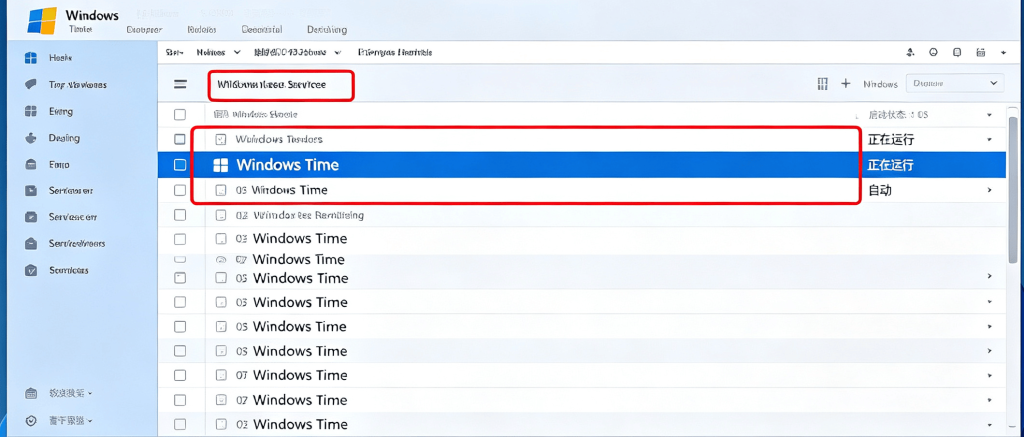This screenshot has width=1024, height=437.
Task: Open the first chevron dropdown in the menu bar
Action: click(236, 52)
